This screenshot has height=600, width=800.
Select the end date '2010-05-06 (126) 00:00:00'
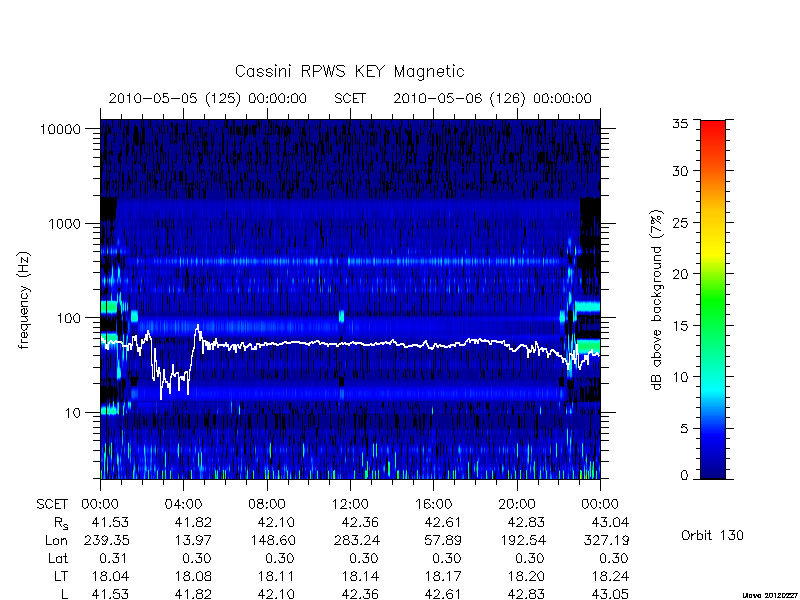492,98
